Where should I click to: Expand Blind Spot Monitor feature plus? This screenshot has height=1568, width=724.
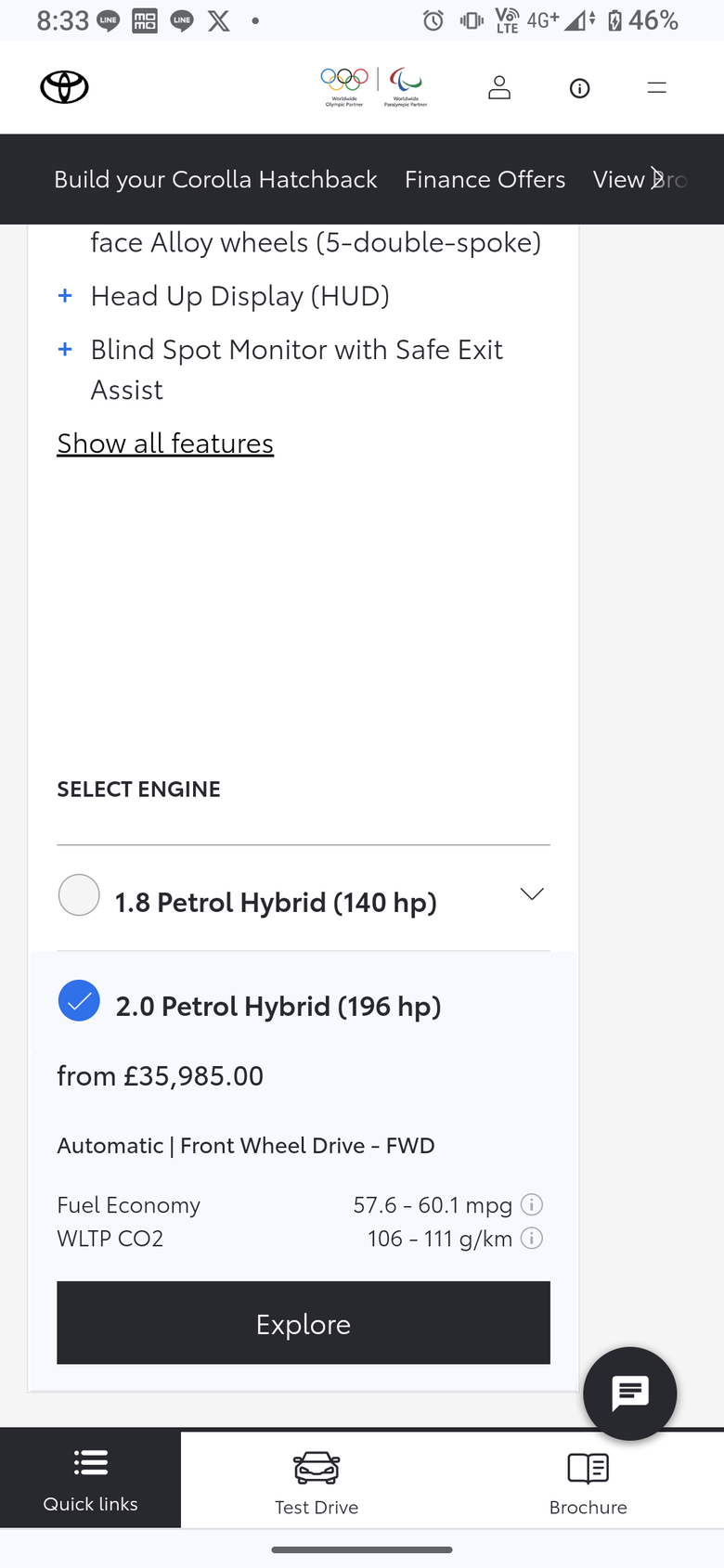pyautogui.click(x=65, y=349)
